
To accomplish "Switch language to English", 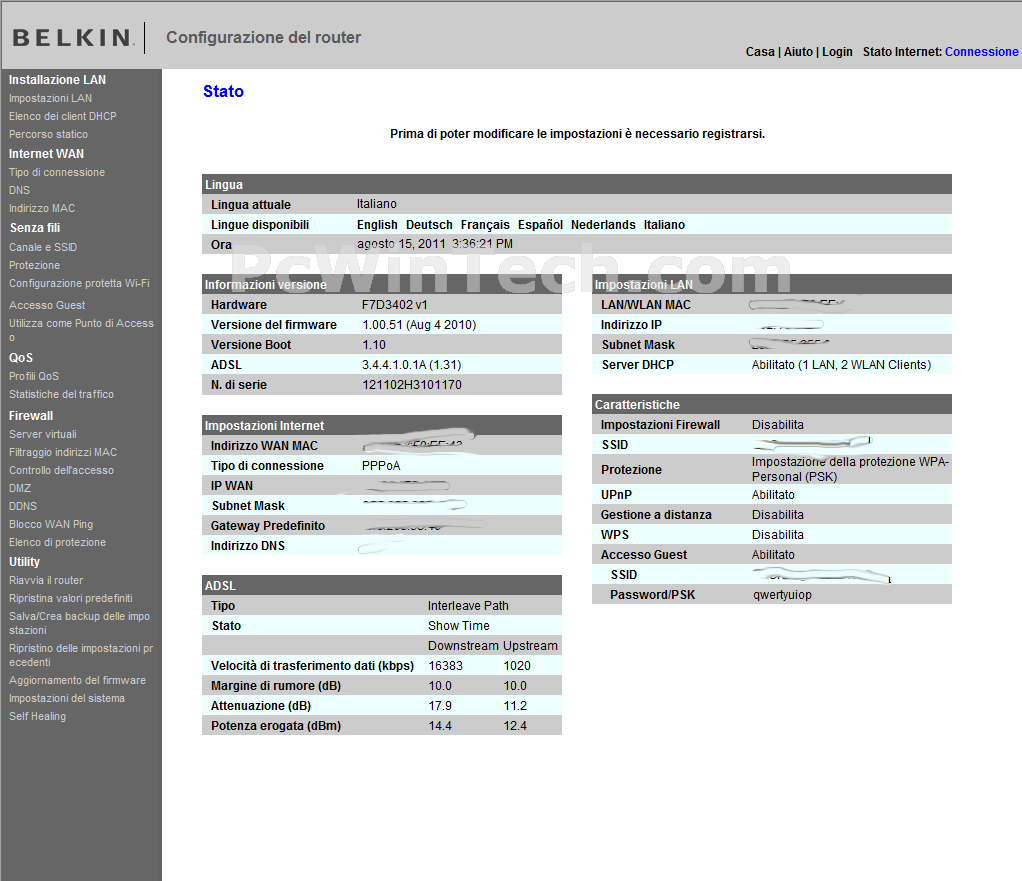I will pos(377,225).
